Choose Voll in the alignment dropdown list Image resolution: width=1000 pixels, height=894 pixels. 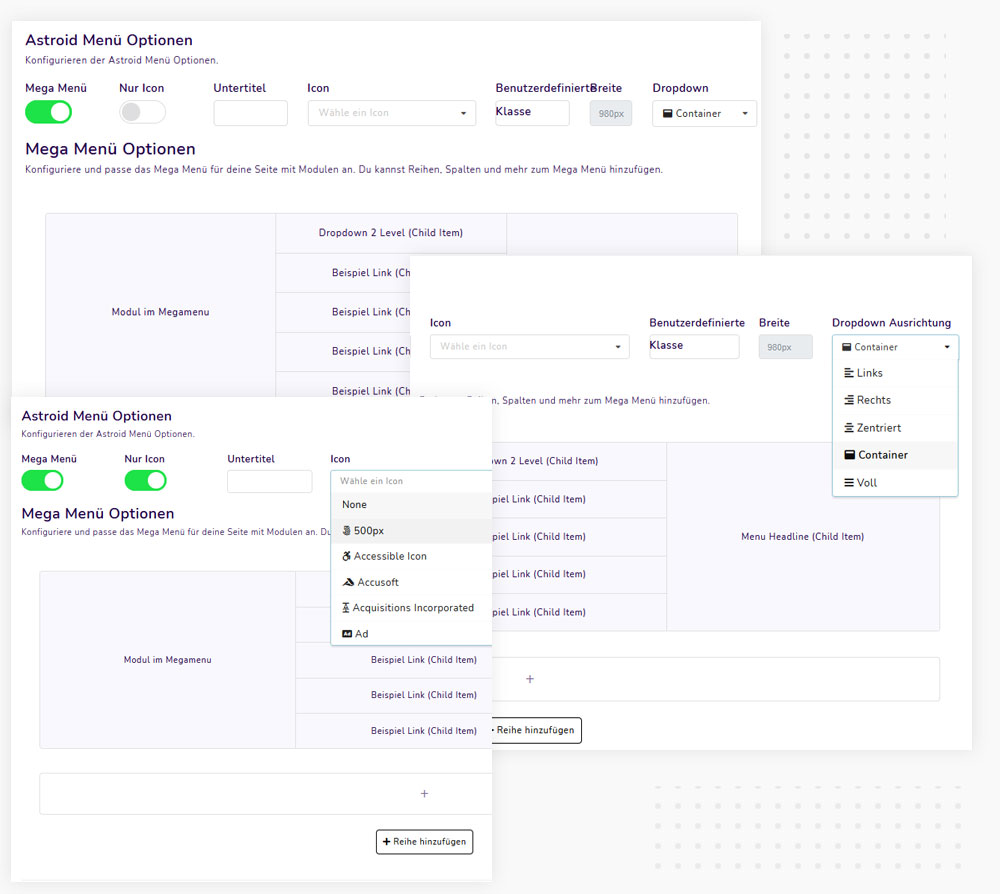click(x=866, y=483)
